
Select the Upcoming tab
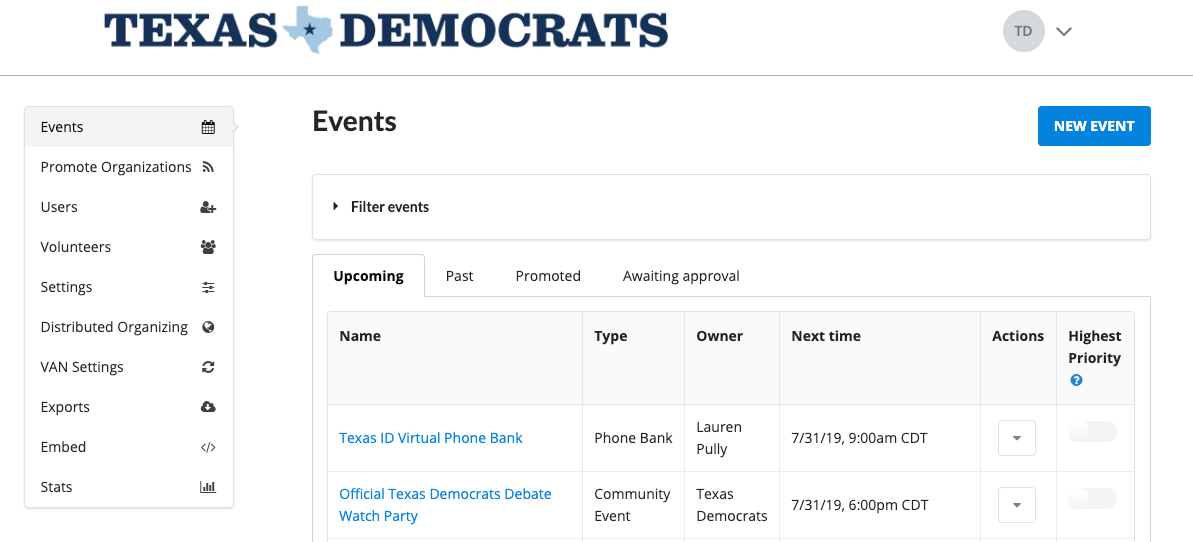click(368, 276)
